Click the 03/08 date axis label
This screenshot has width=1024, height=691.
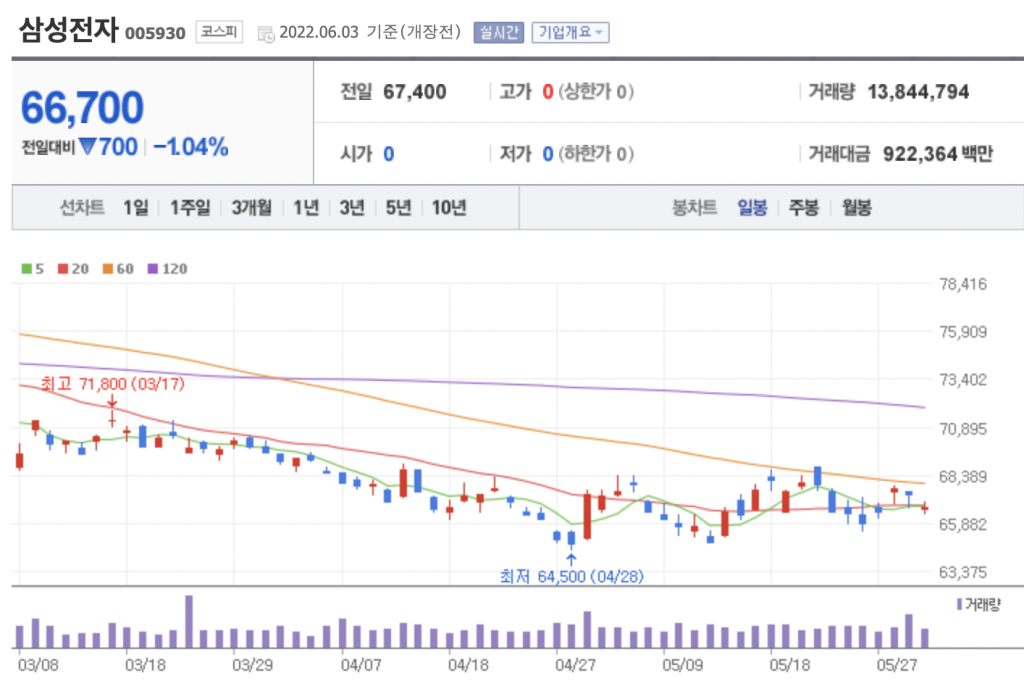[39, 665]
